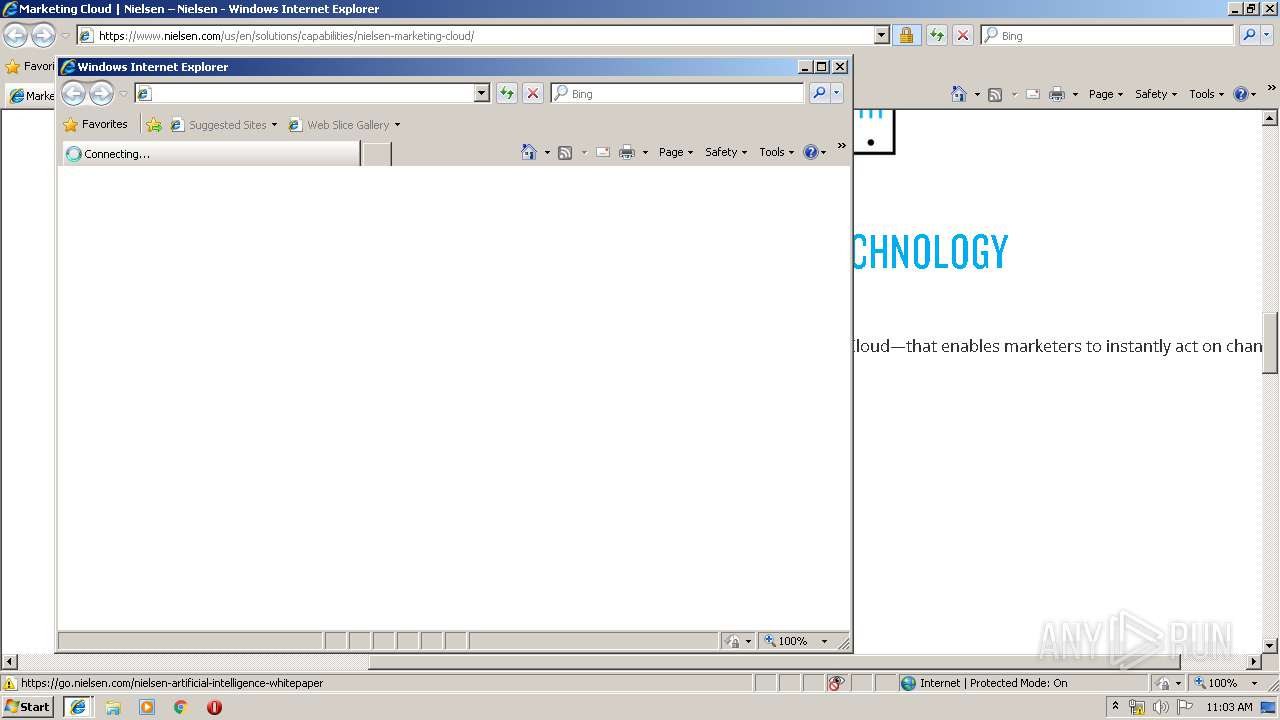
Task: Open Page menu in the Nielsen window
Action: pyautogui.click(x=1106, y=94)
